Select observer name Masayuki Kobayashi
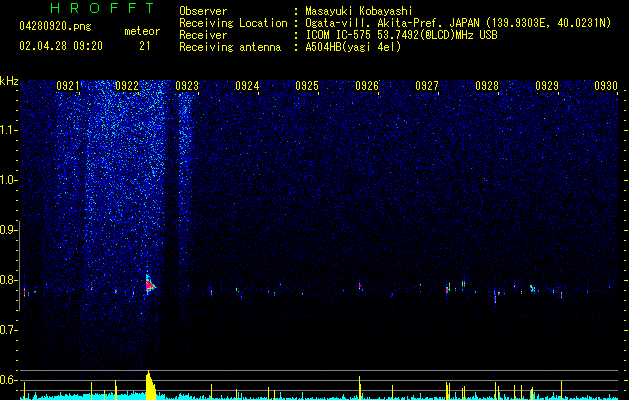Screen dimensions: 629x400 pyautogui.click(x=358, y=11)
